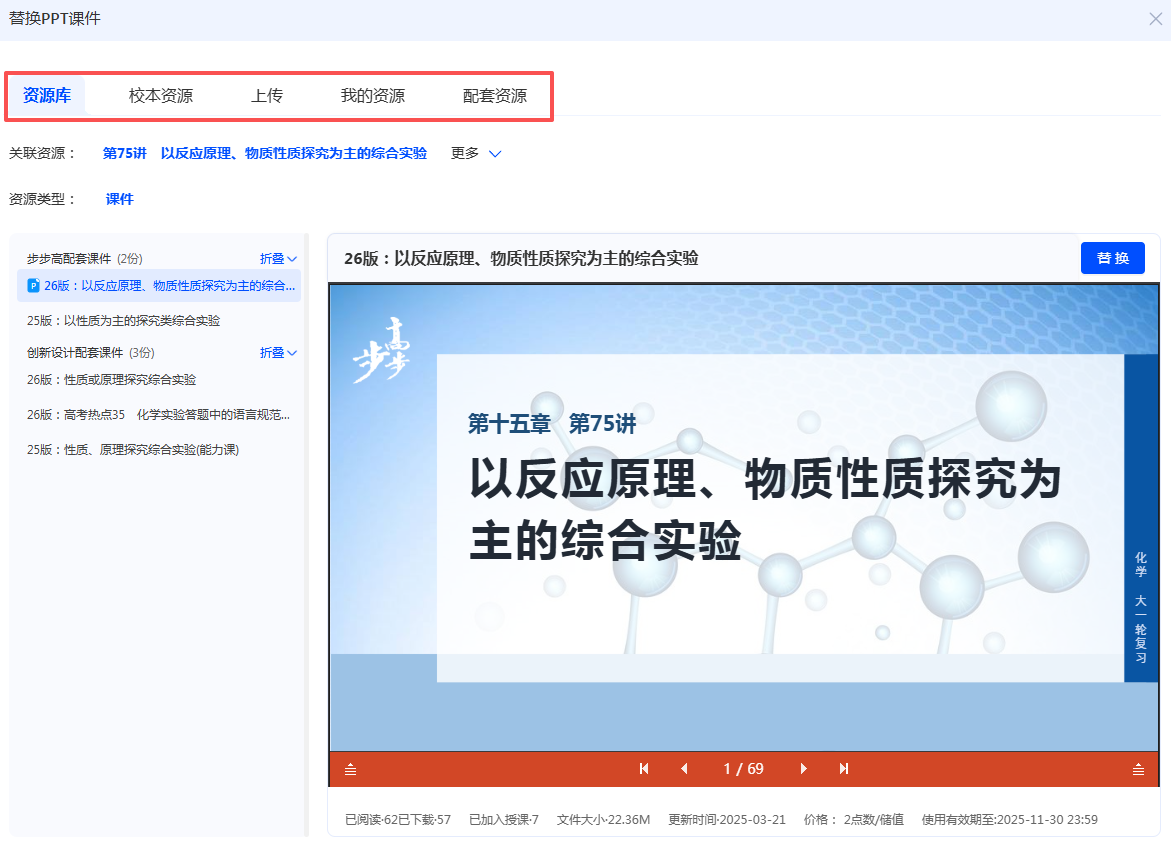Select 26版：高考热点35 化学实验答题 item
The height and width of the screenshot is (841, 1171).
click(x=158, y=415)
